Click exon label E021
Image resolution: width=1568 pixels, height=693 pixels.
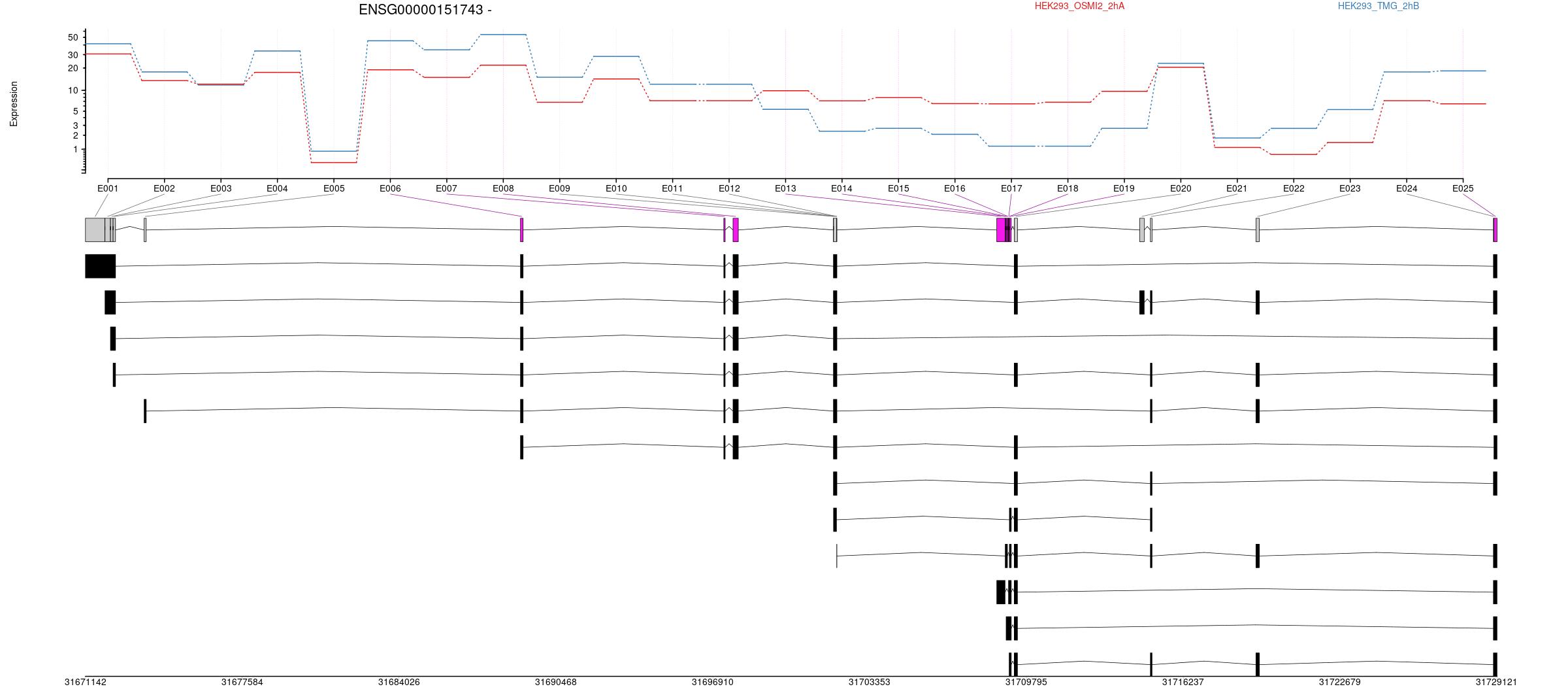[1237, 188]
